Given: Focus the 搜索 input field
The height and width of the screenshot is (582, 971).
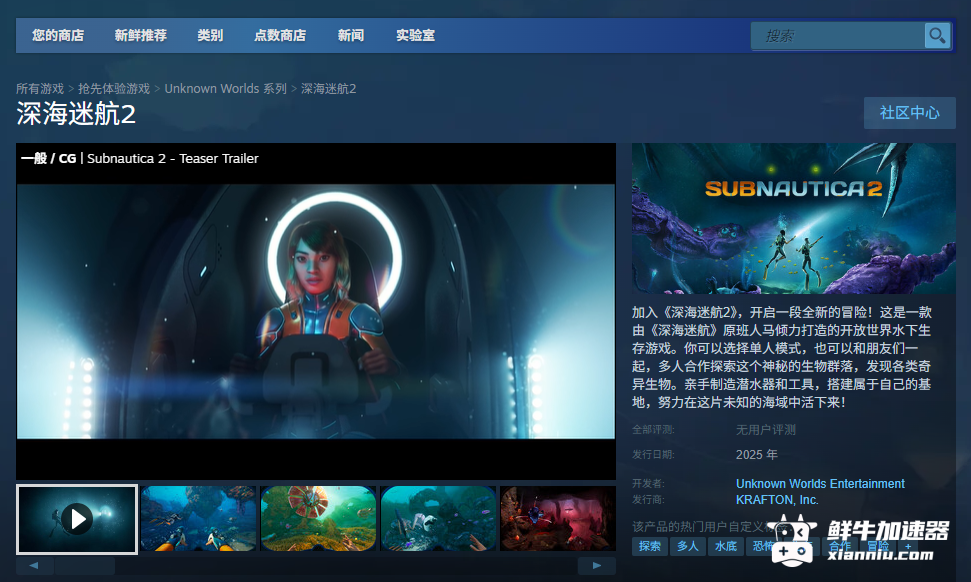Looking at the screenshot, I should tap(837, 36).
